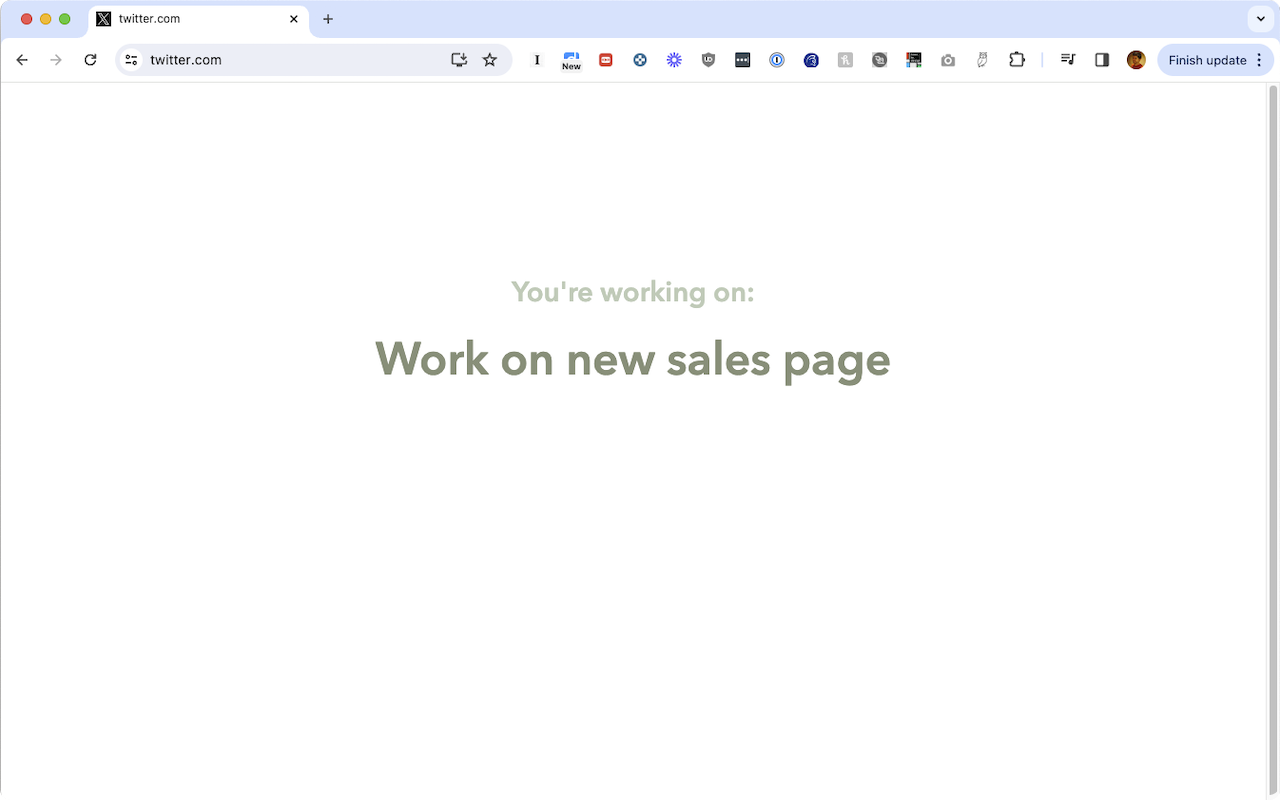The image size is (1280, 800).
Task: Expand the chevron at the window's top right
Action: click(1259, 18)
